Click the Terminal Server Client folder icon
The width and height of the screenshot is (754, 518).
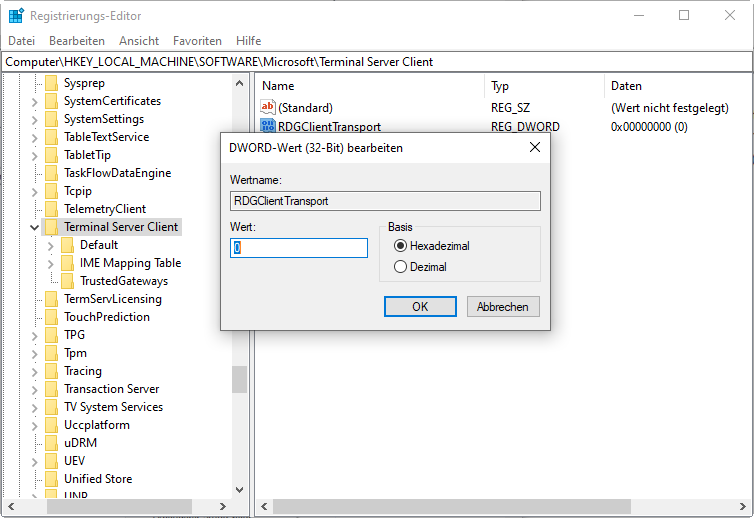coord(52,227)
